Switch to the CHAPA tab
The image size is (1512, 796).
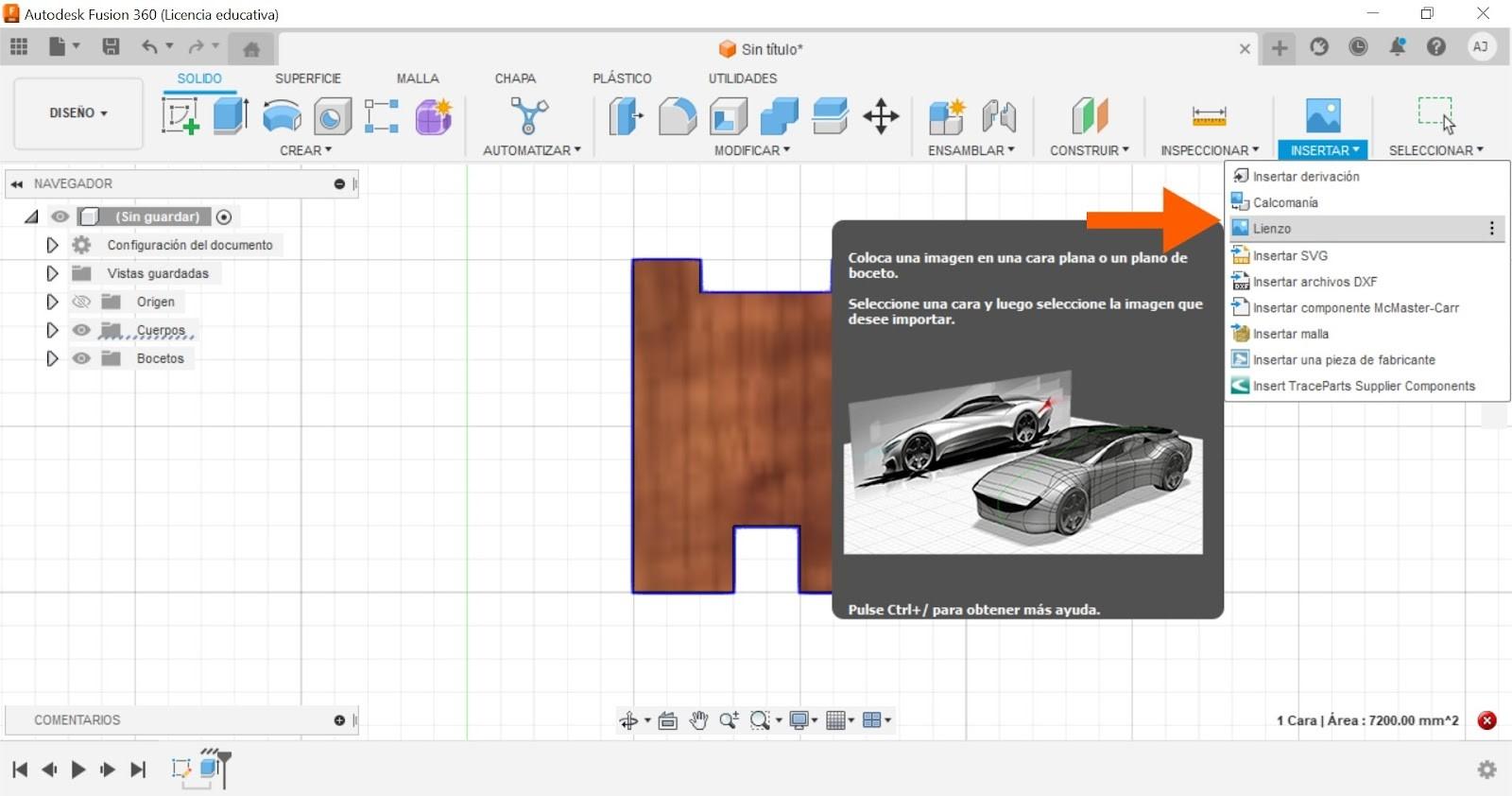[515, 78]
